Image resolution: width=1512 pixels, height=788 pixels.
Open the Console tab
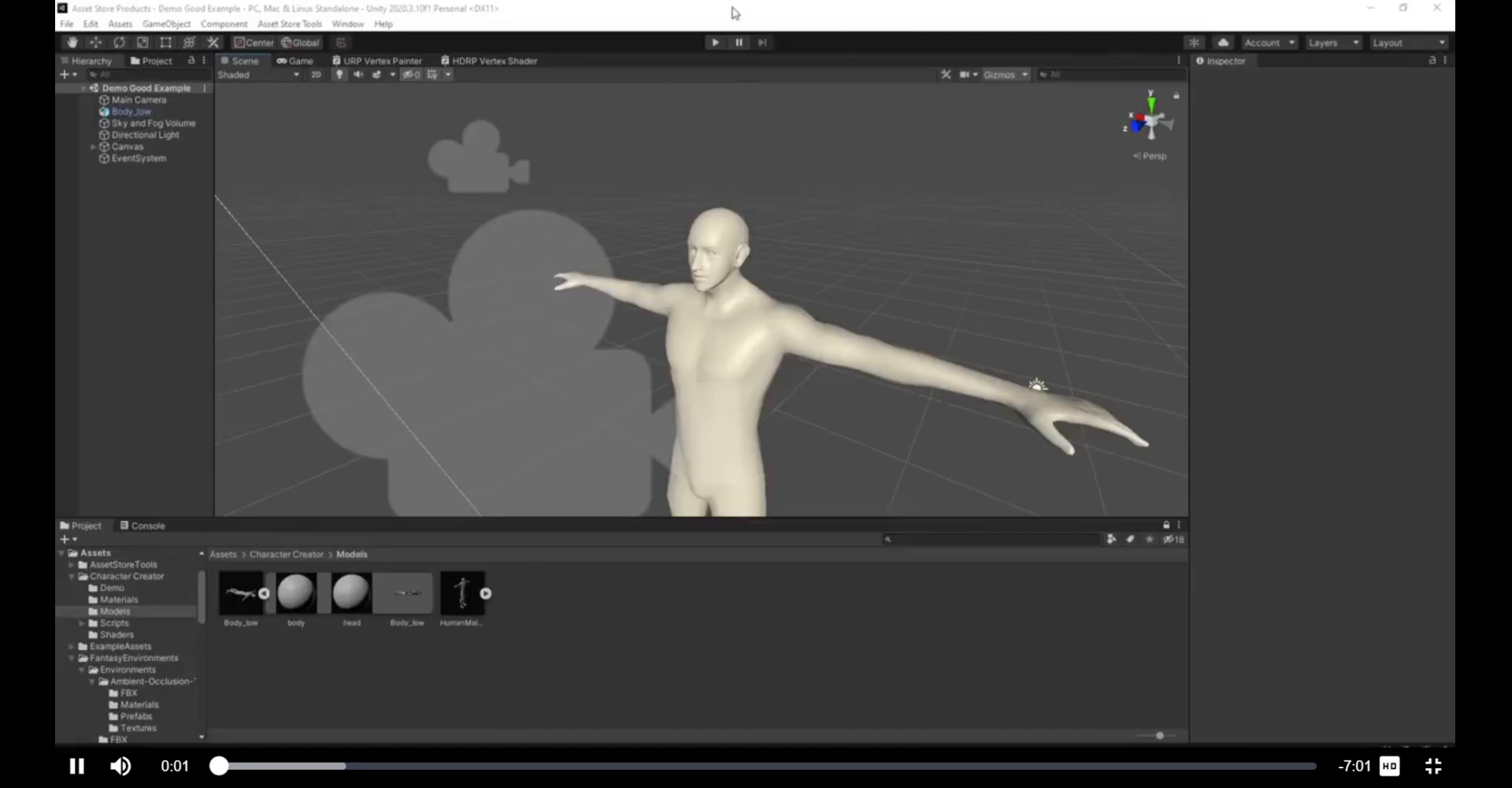(143, 526)
